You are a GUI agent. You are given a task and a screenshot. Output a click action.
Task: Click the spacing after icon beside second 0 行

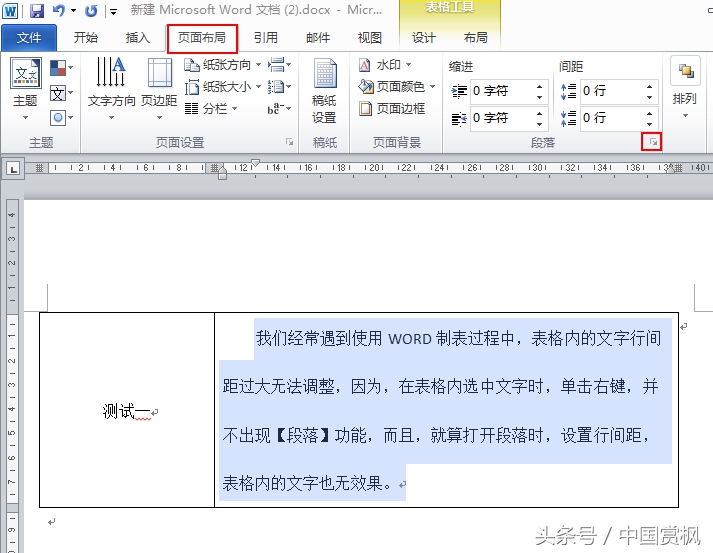tap(568, 118)
